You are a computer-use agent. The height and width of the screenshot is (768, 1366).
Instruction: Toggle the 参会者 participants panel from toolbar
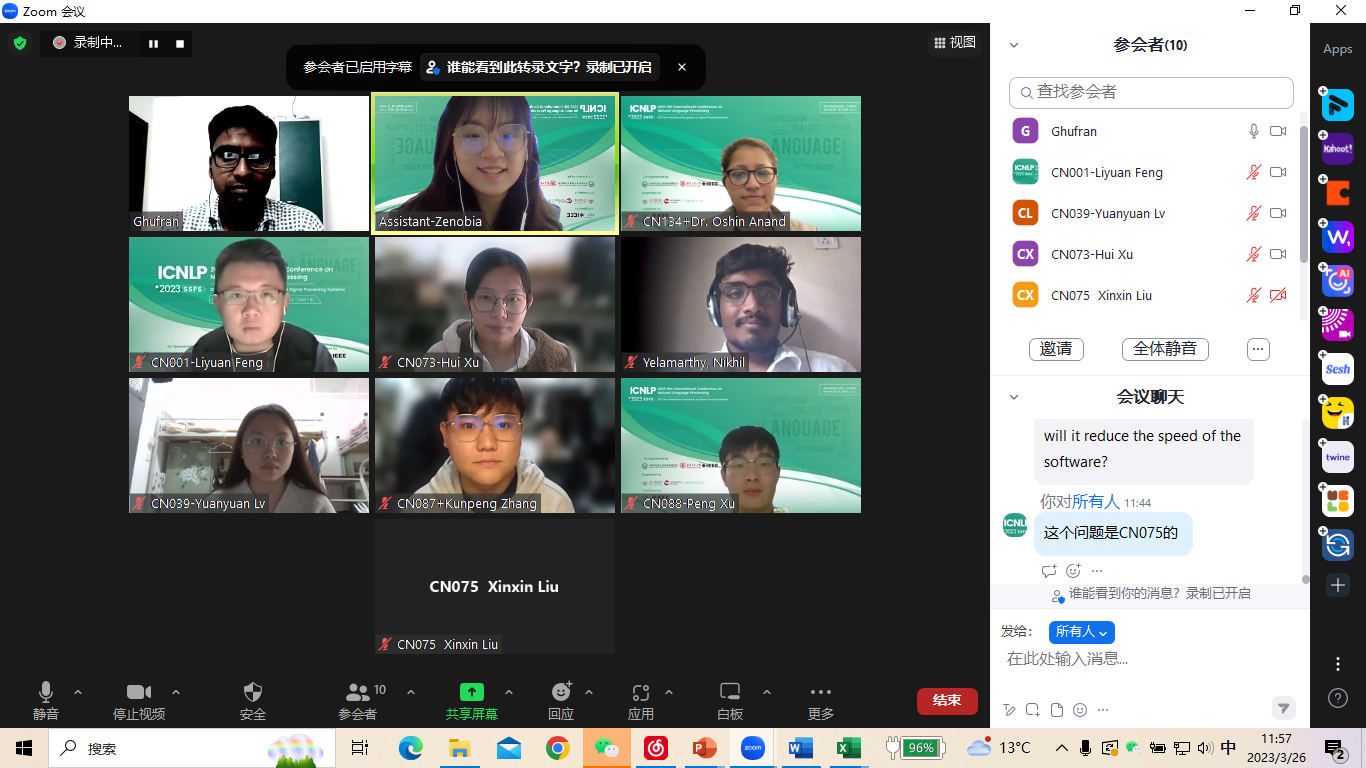[x=357, y=701]
